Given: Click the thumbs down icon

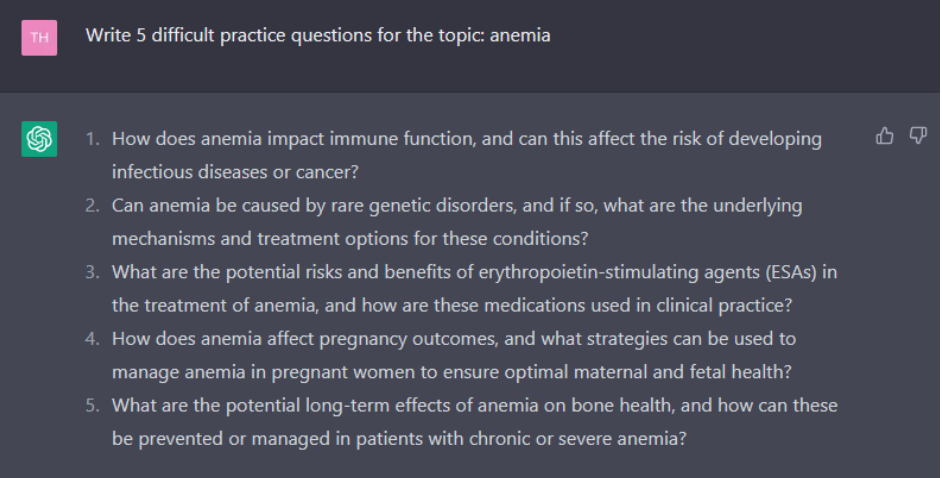Looking at the screenshot, I should pyautogui.click(x=917, y=136).
